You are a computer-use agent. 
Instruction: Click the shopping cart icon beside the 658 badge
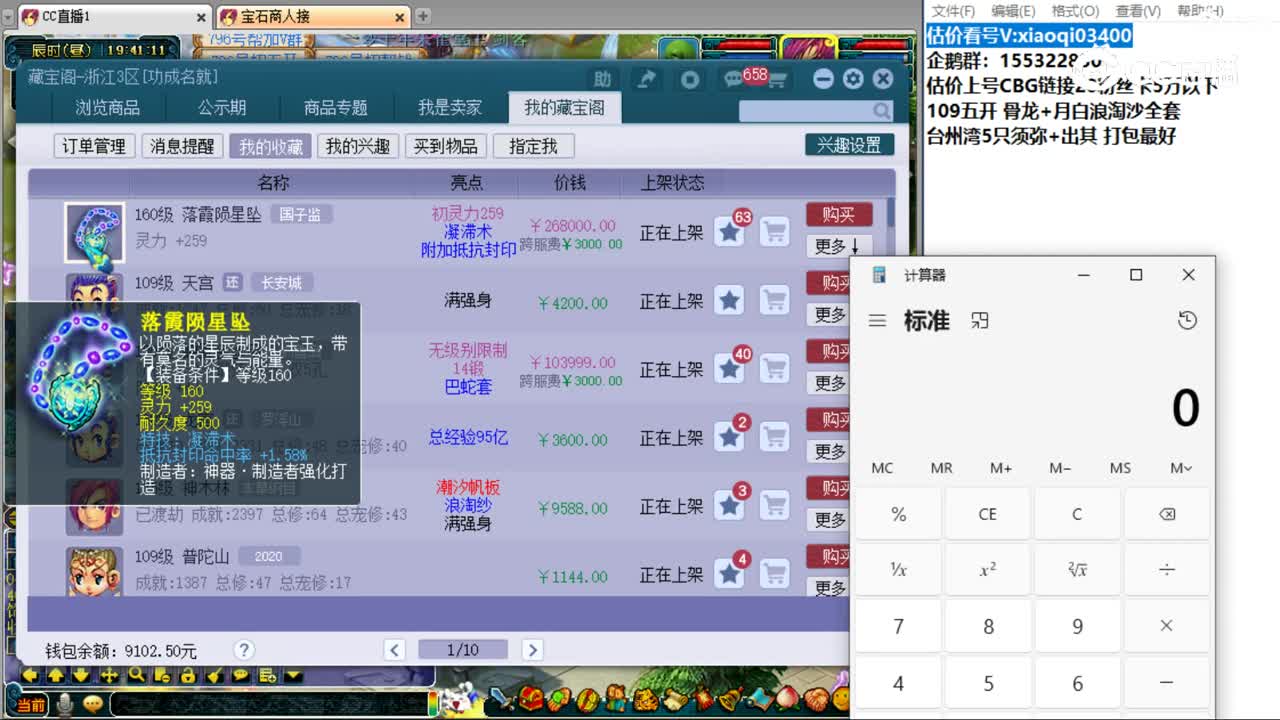click(777, 78)
